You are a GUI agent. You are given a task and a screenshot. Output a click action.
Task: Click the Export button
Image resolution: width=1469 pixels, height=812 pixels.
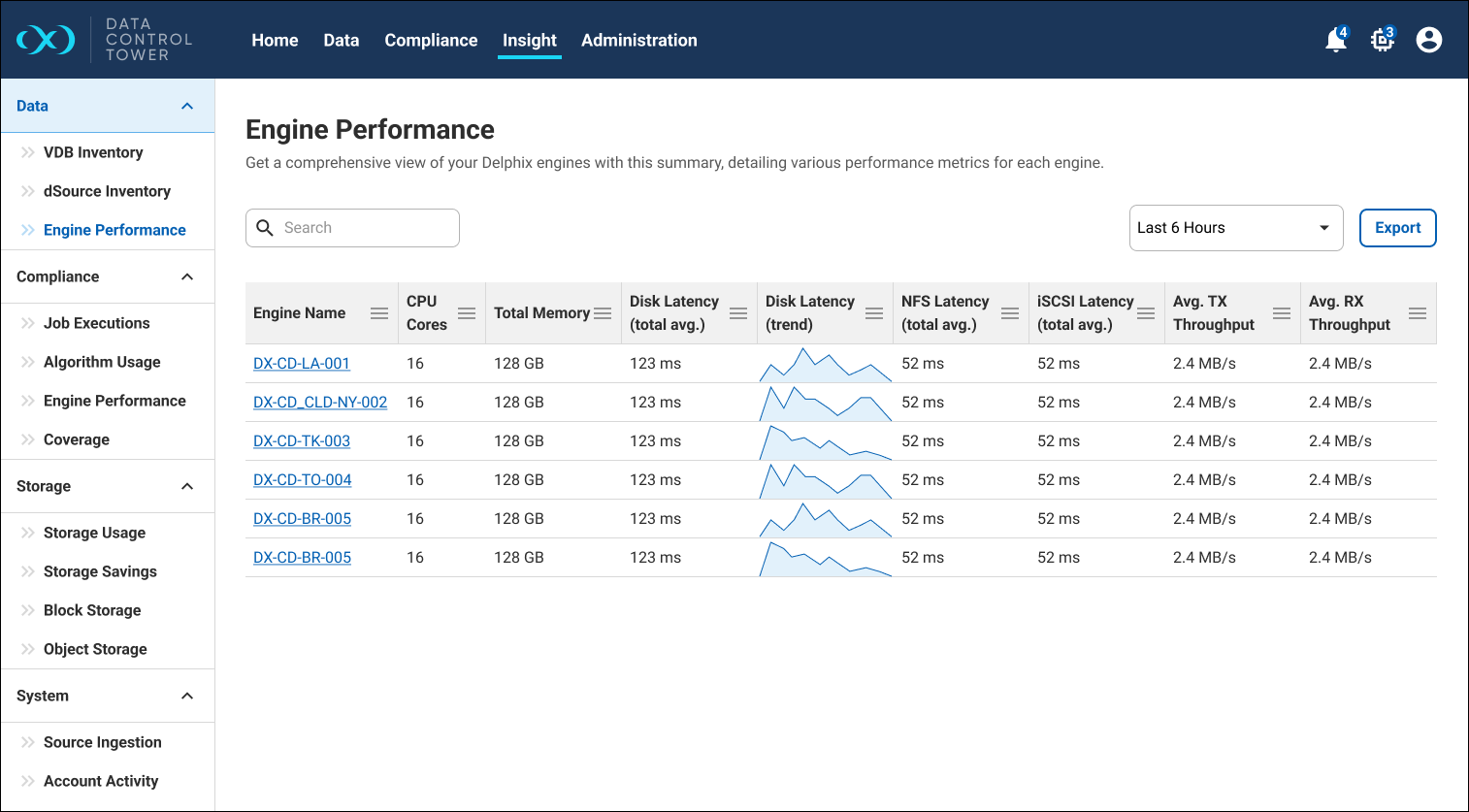point(1397,227)
